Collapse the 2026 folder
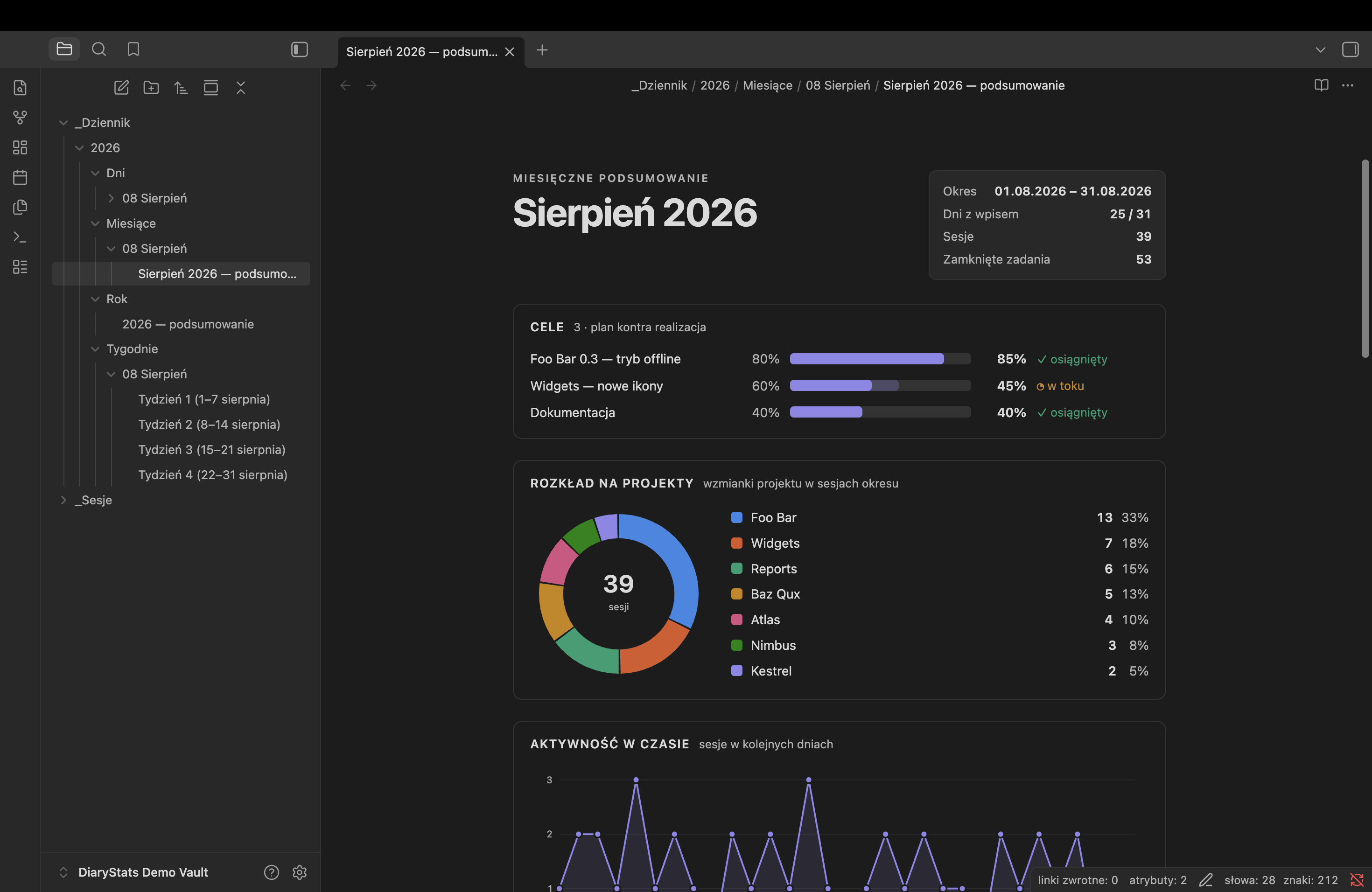Viewport: 1372px width, 892px height. click(79, 148)
